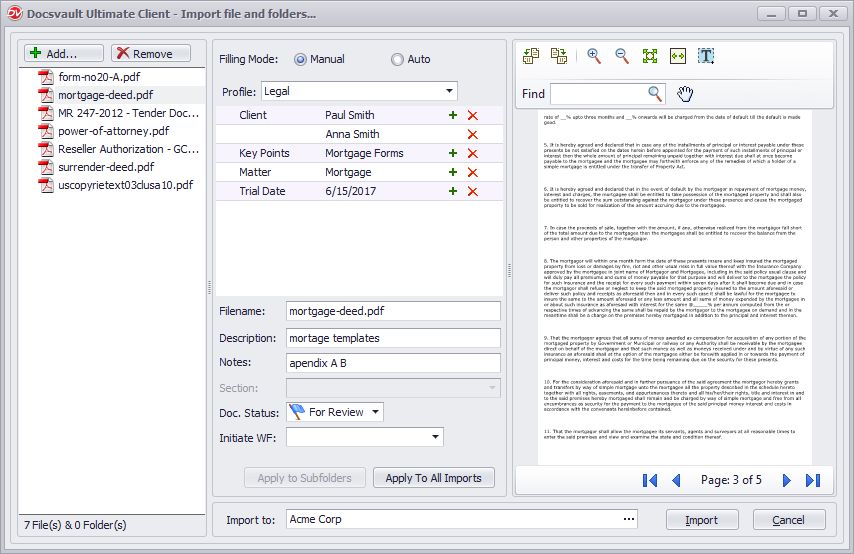The image size is (854, 554).
Task: Add another Matter value
Action: click(x=453, y=172)
